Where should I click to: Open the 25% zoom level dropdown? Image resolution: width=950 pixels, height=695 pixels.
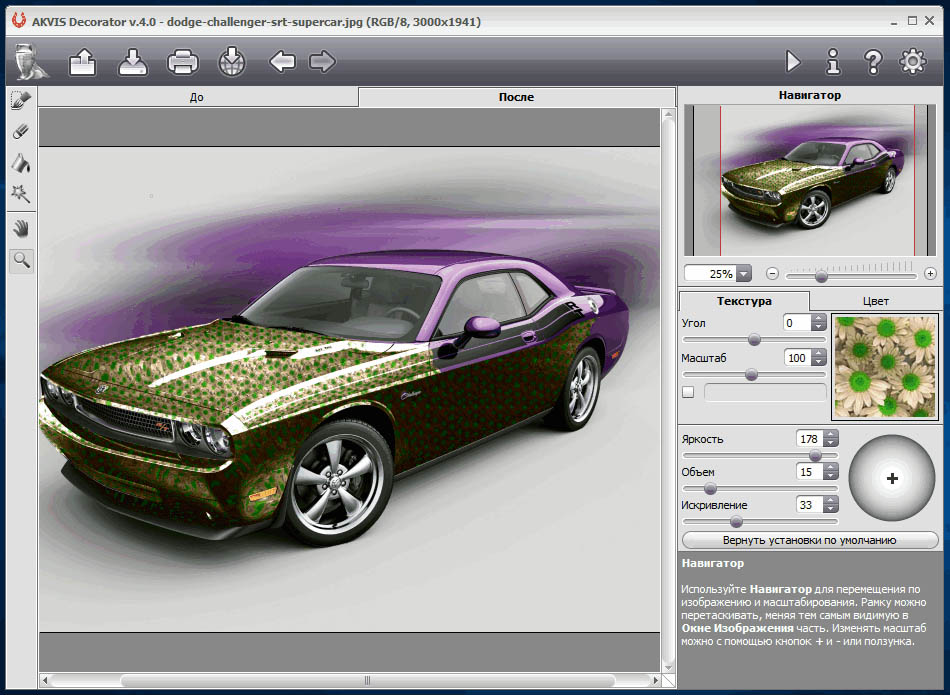click(x=743, y=274)
